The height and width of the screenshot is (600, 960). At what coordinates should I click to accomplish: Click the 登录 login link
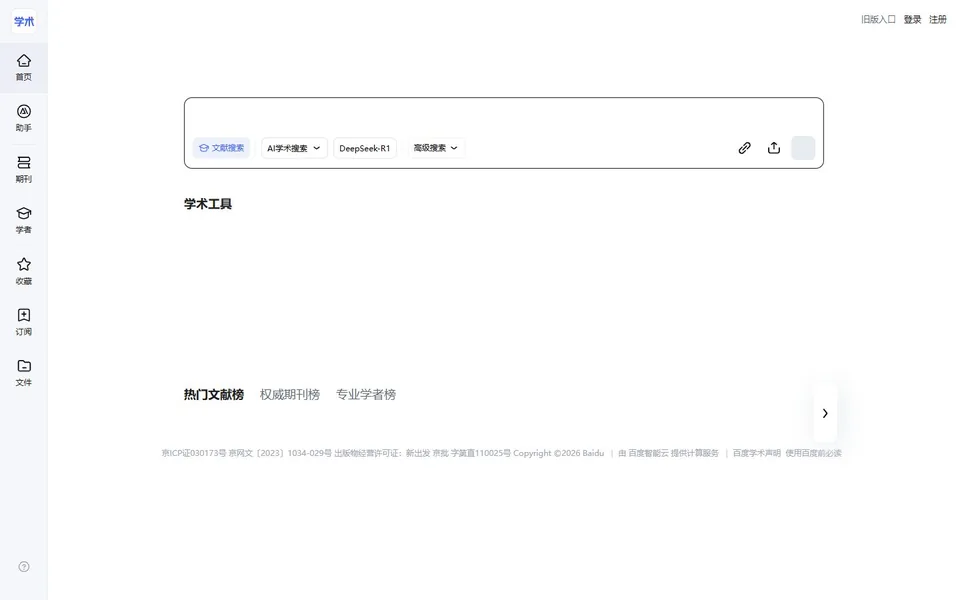(912, 20)
